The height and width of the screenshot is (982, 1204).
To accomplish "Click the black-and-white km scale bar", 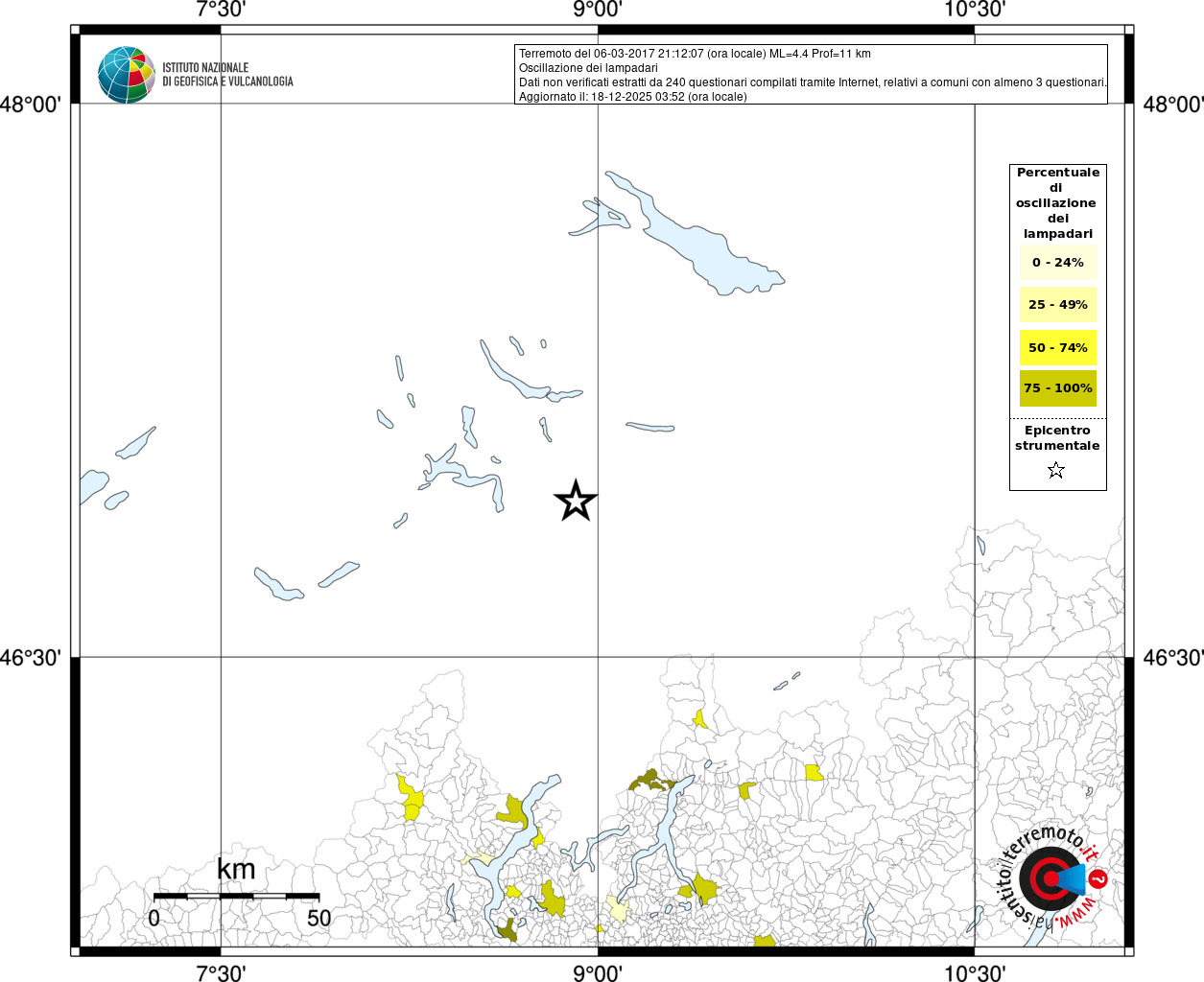I will [x=236, y=896].
